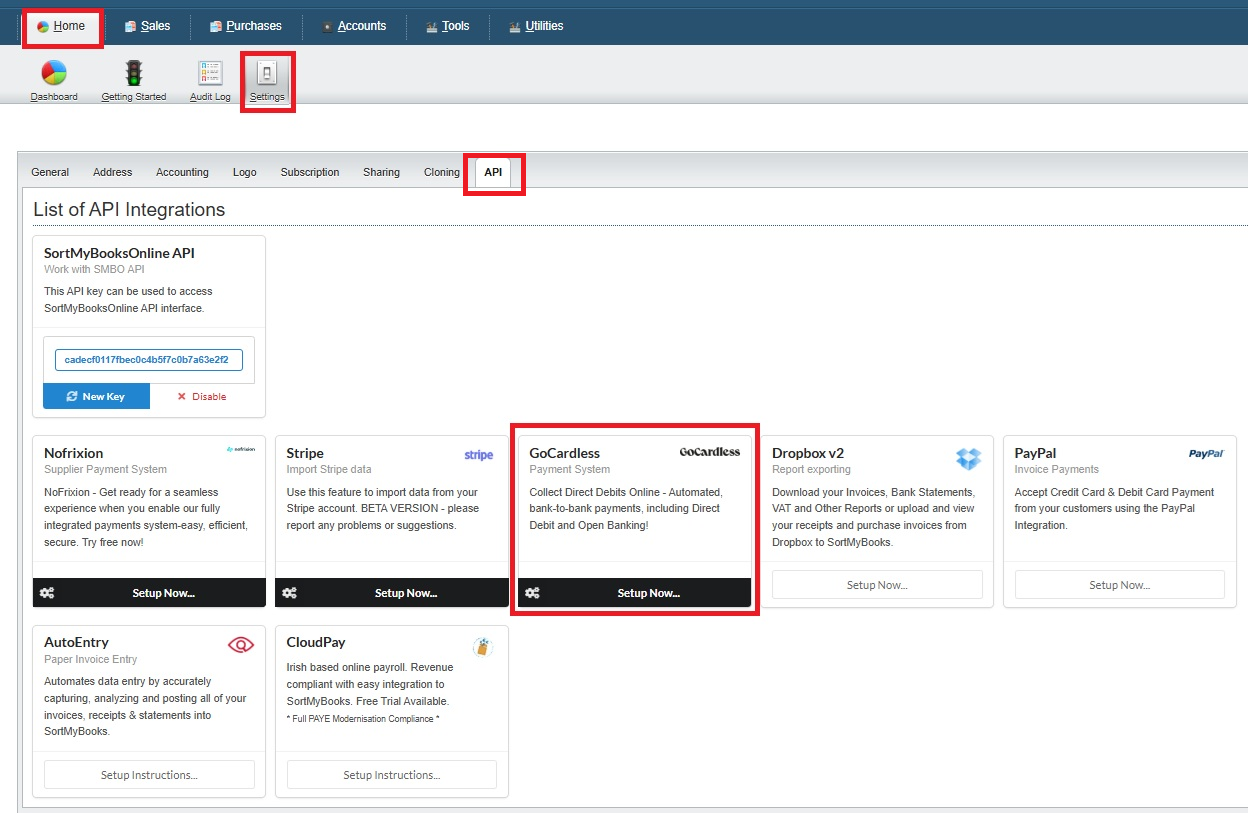Image resolution: width=1248 pixels, height=813 pixels.
Task: Open the Tools menu
Action: (x=447, y=26)
